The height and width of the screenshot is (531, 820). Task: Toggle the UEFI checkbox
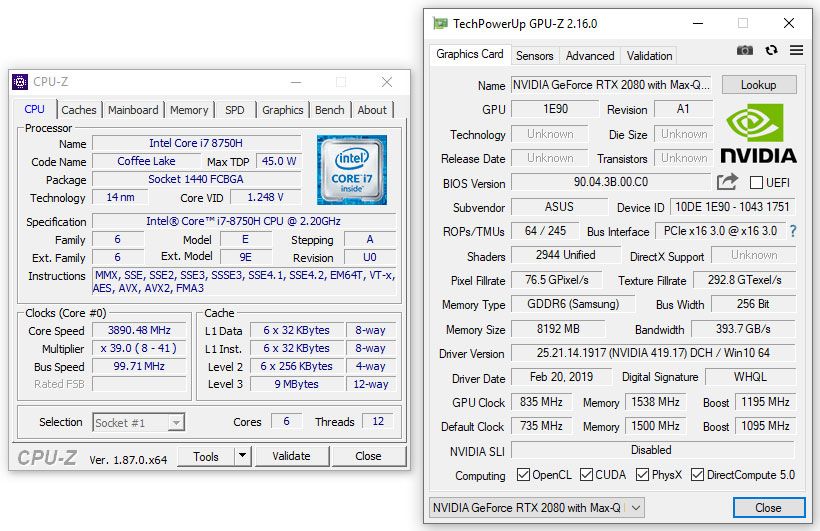pyautogui.click(x=756, y=182)
